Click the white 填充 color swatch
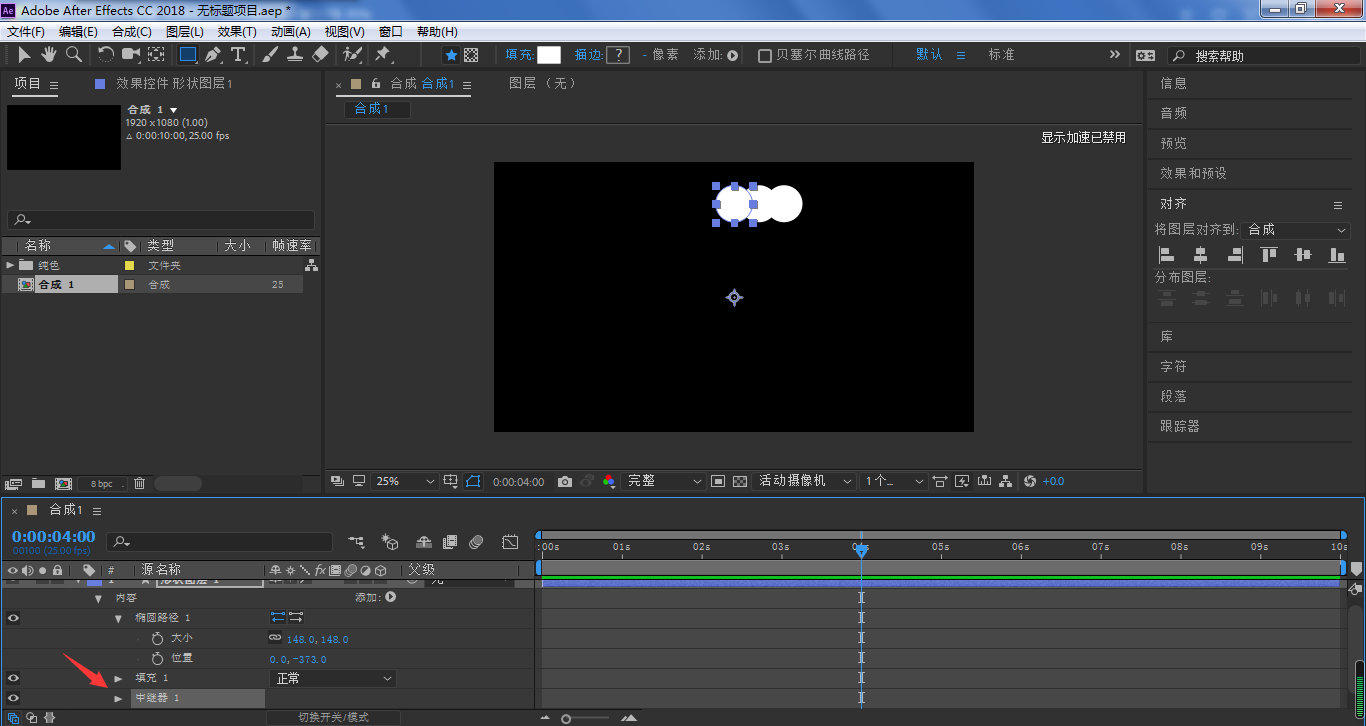This screenshot has width=1366, height=726. 548,55
